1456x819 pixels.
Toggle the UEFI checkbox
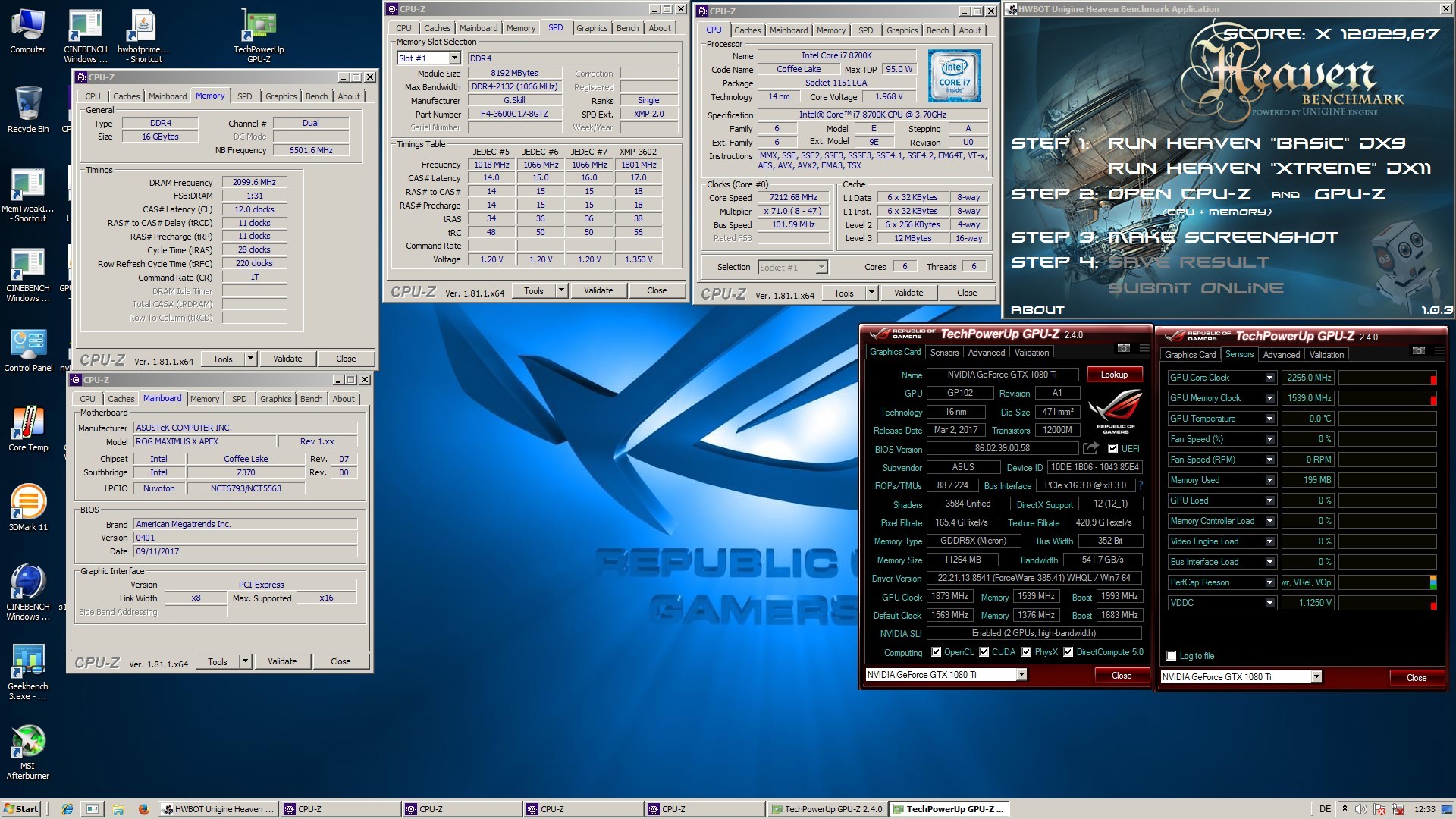pos(1112,449)
